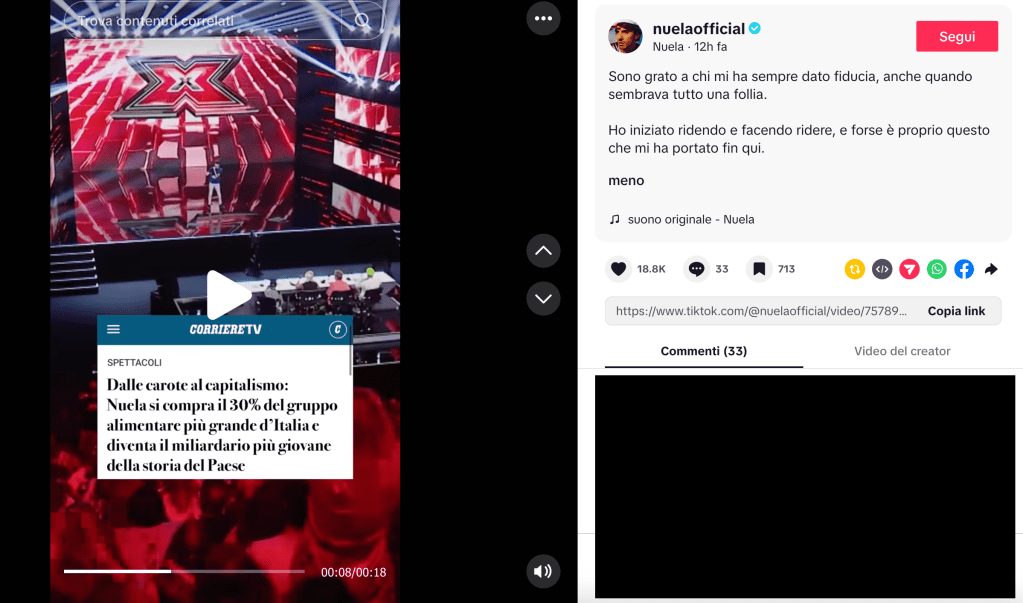Send video via red paper-plane icon
1023x603 pixels.
909,269
